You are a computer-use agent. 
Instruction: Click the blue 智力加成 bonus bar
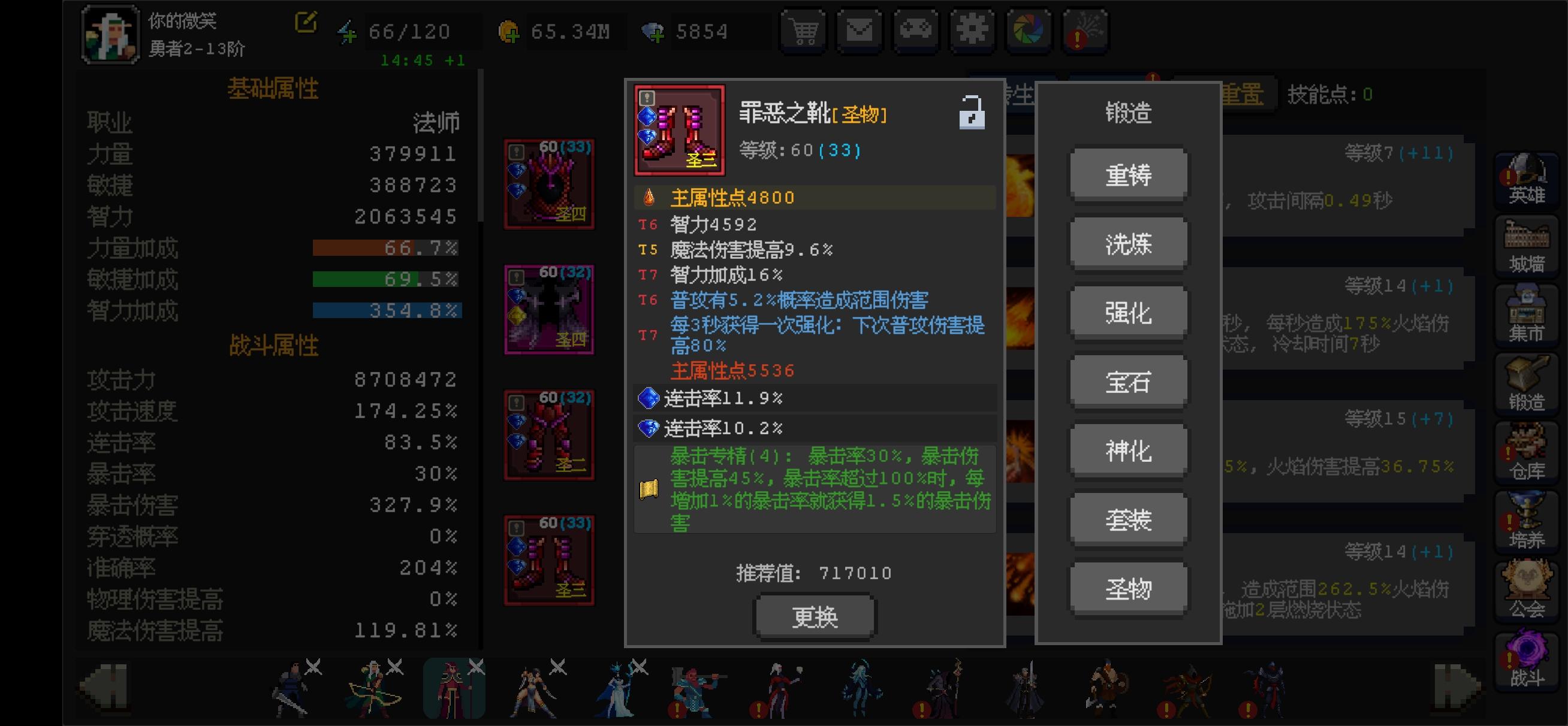(x=387, y=310)
